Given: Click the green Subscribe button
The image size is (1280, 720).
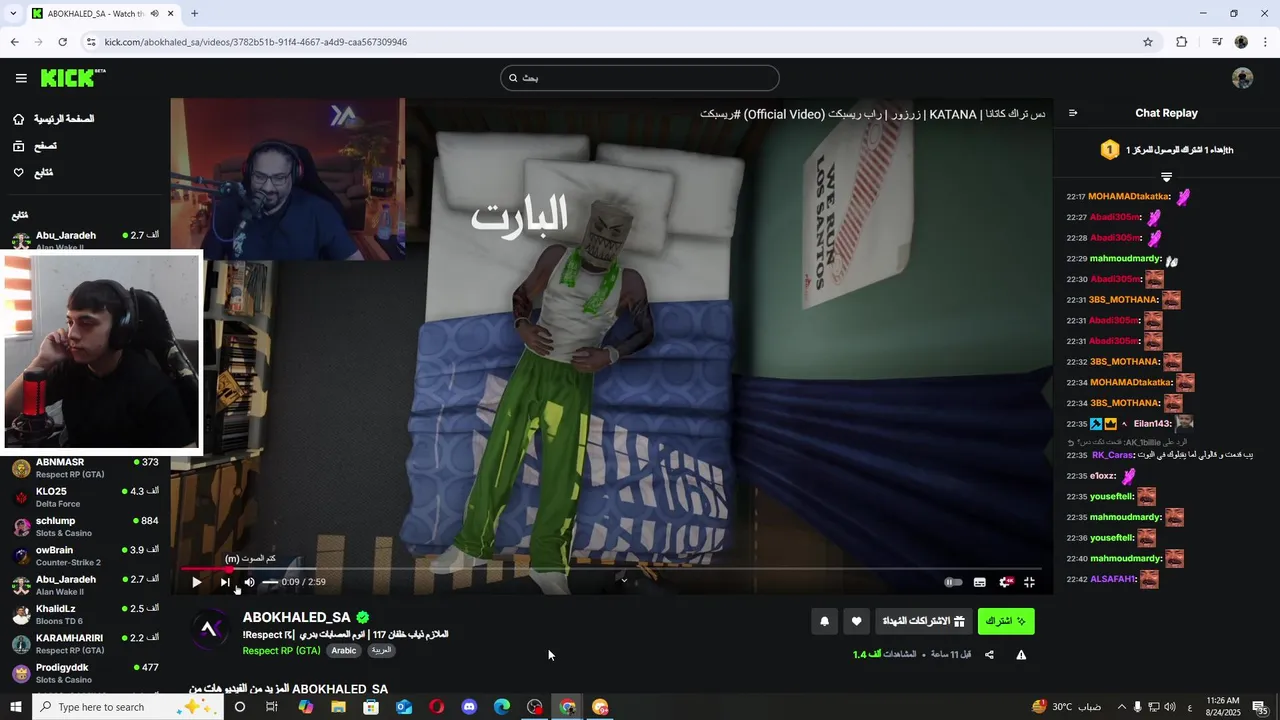Looking at the screenshot, I should [x=1006, y=621].
